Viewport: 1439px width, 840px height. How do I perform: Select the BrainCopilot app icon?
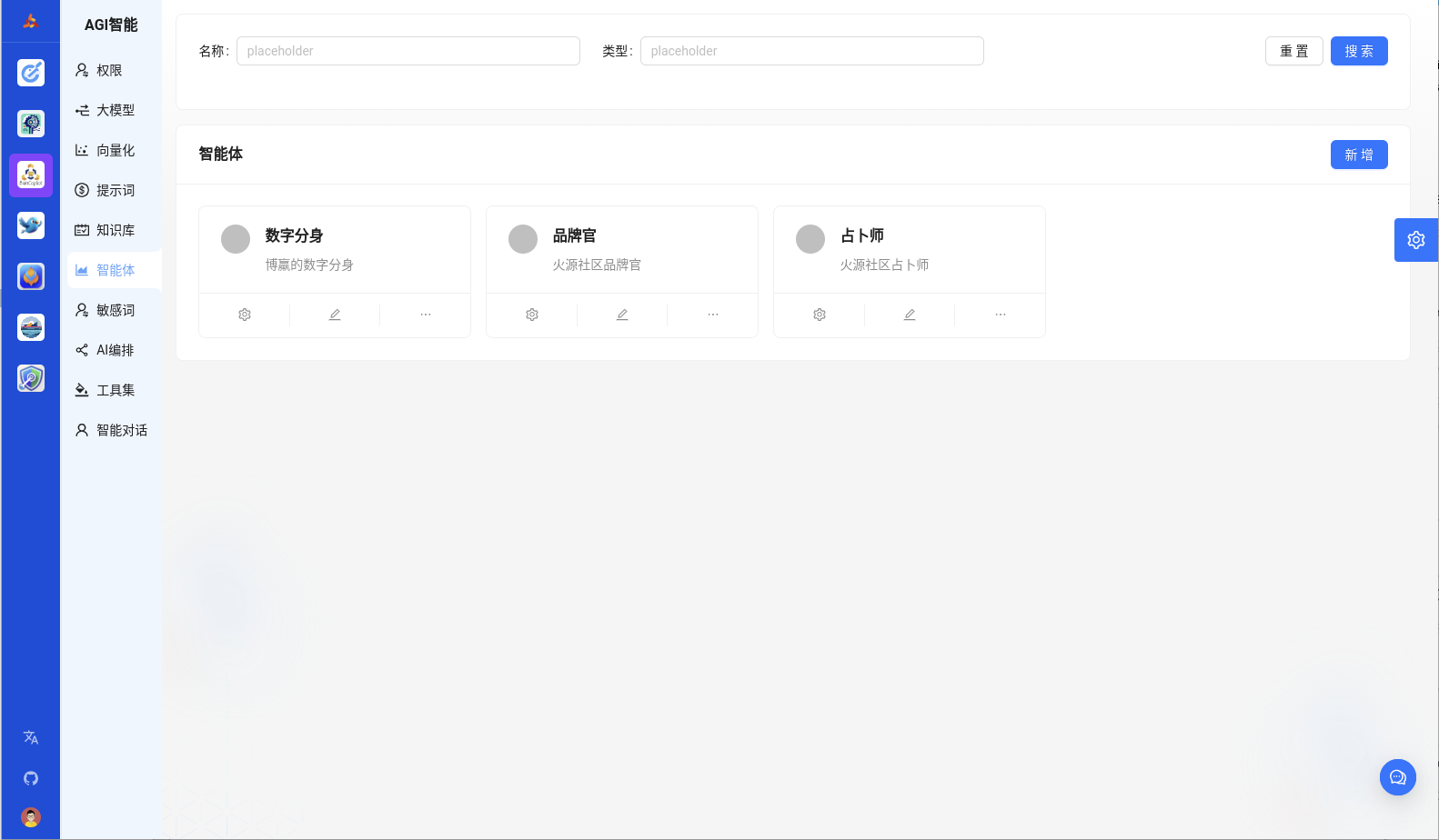(x=31, y=175)
